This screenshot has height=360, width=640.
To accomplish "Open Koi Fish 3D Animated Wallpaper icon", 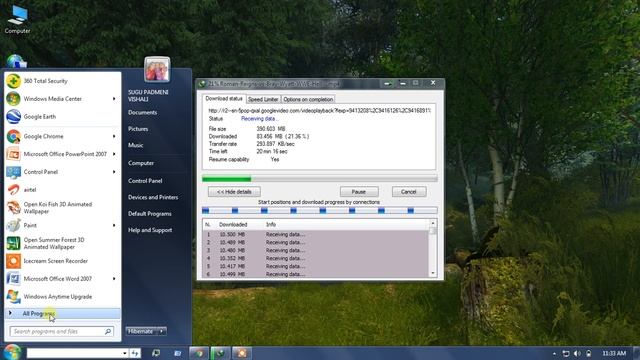I will (13, 208).
